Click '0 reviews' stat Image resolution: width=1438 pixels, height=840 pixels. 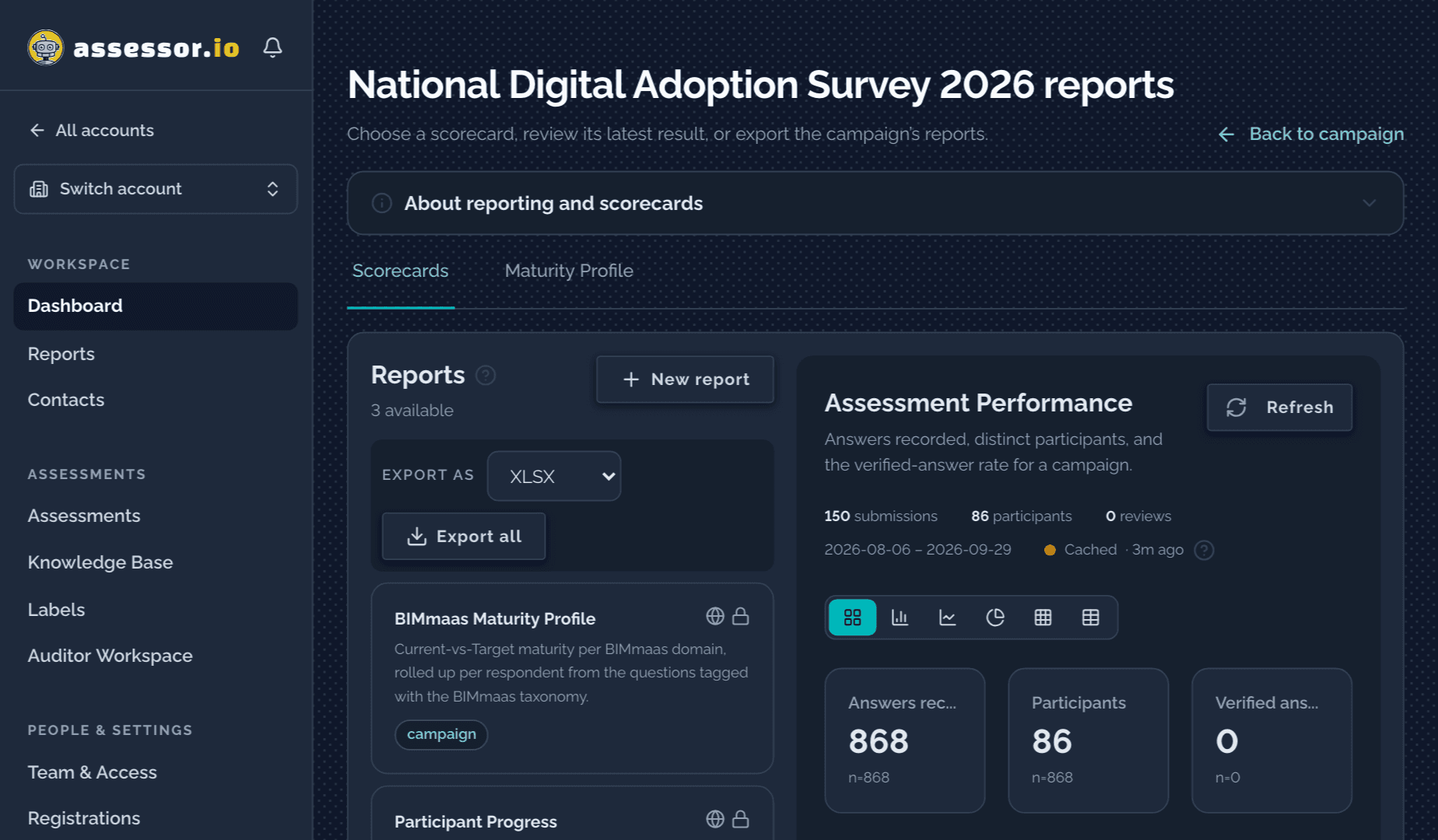1138,516
